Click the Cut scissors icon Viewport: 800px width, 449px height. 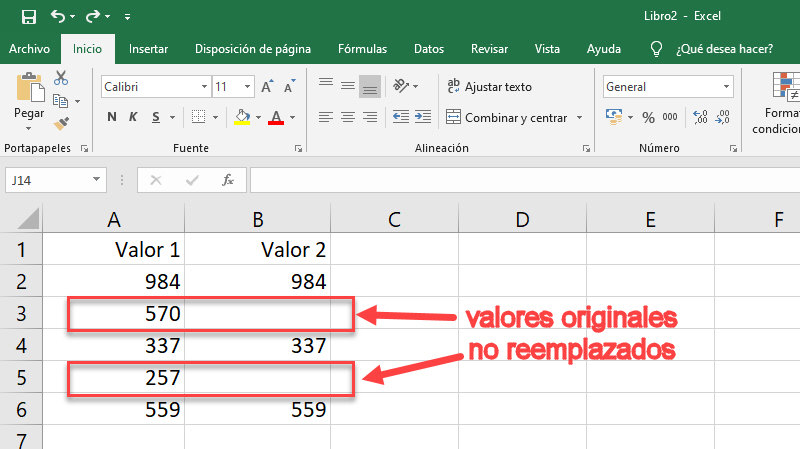point(61,78)
